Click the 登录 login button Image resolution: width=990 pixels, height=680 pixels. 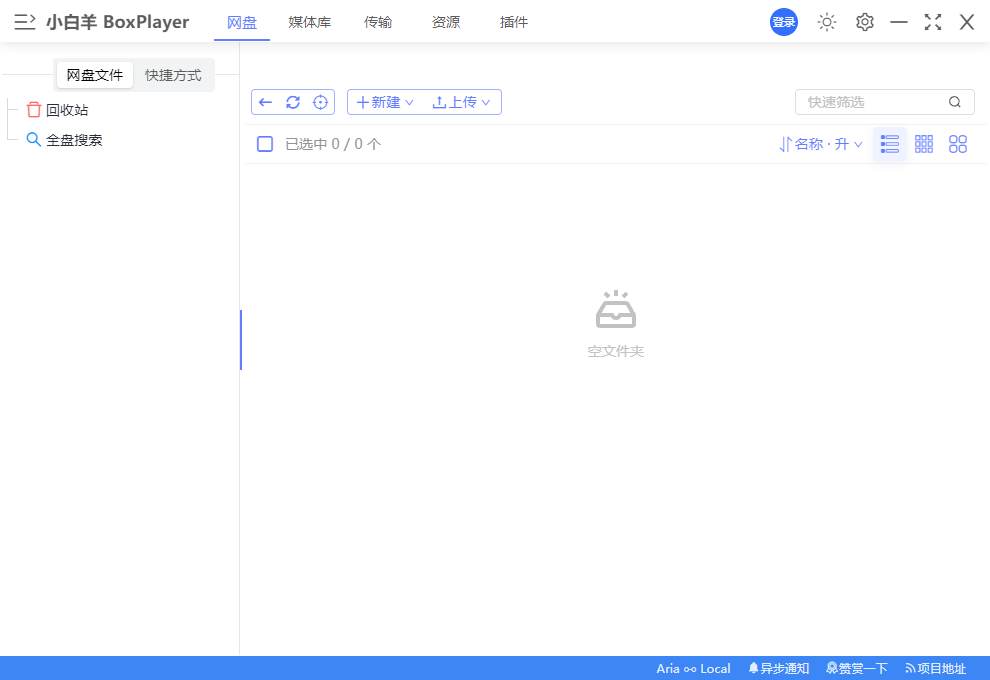tap(783, 21)
